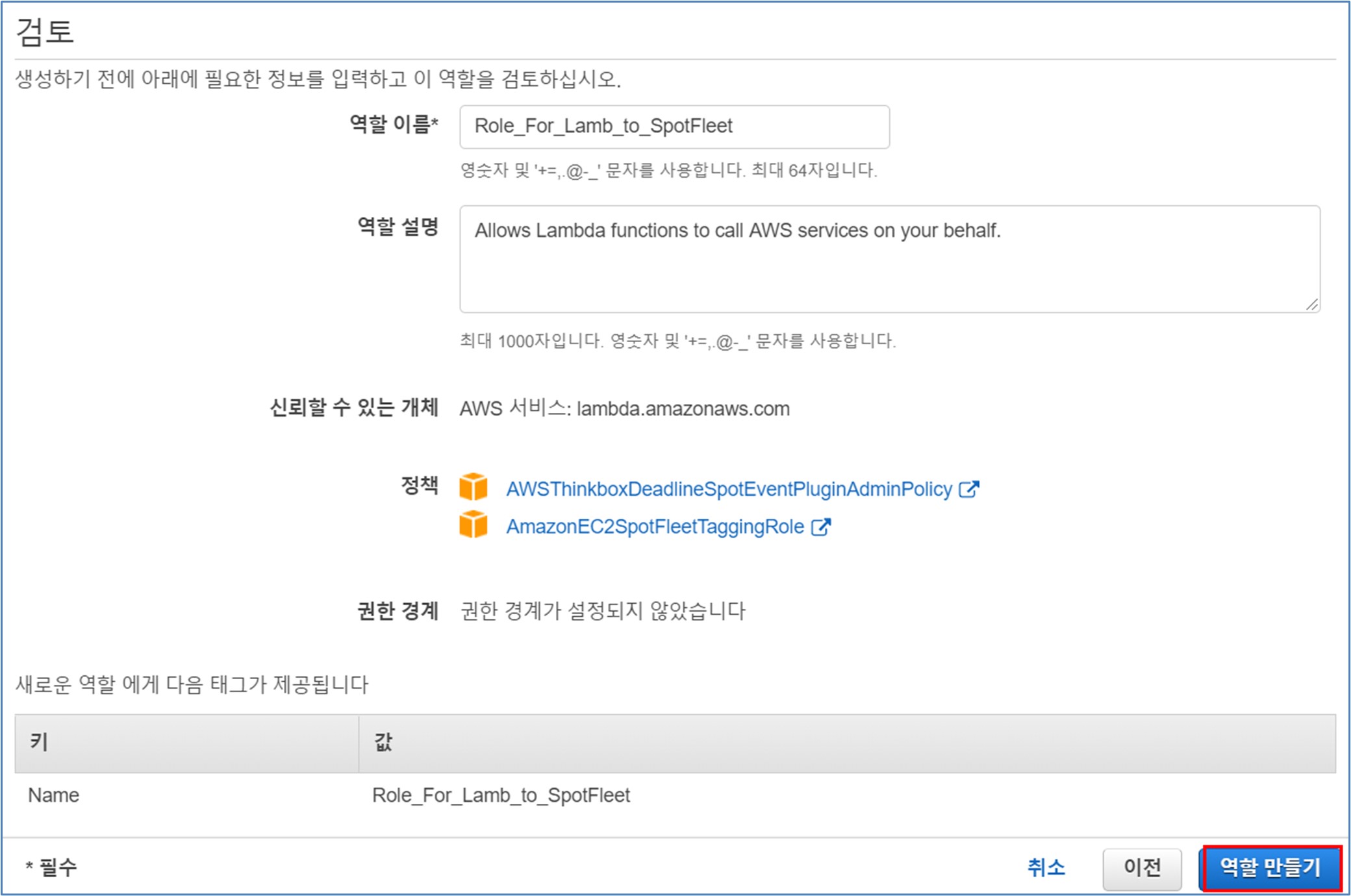Click the orange AWSThinkboxDeadlineSpotEventPluginAdminPolicy policy box icon
Image resolution: width=1351 pixels, height=896 pixels.
tap(473, 487)
